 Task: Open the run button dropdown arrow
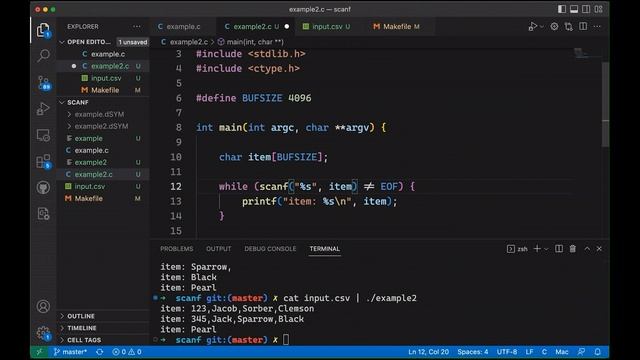click(542, 27)
